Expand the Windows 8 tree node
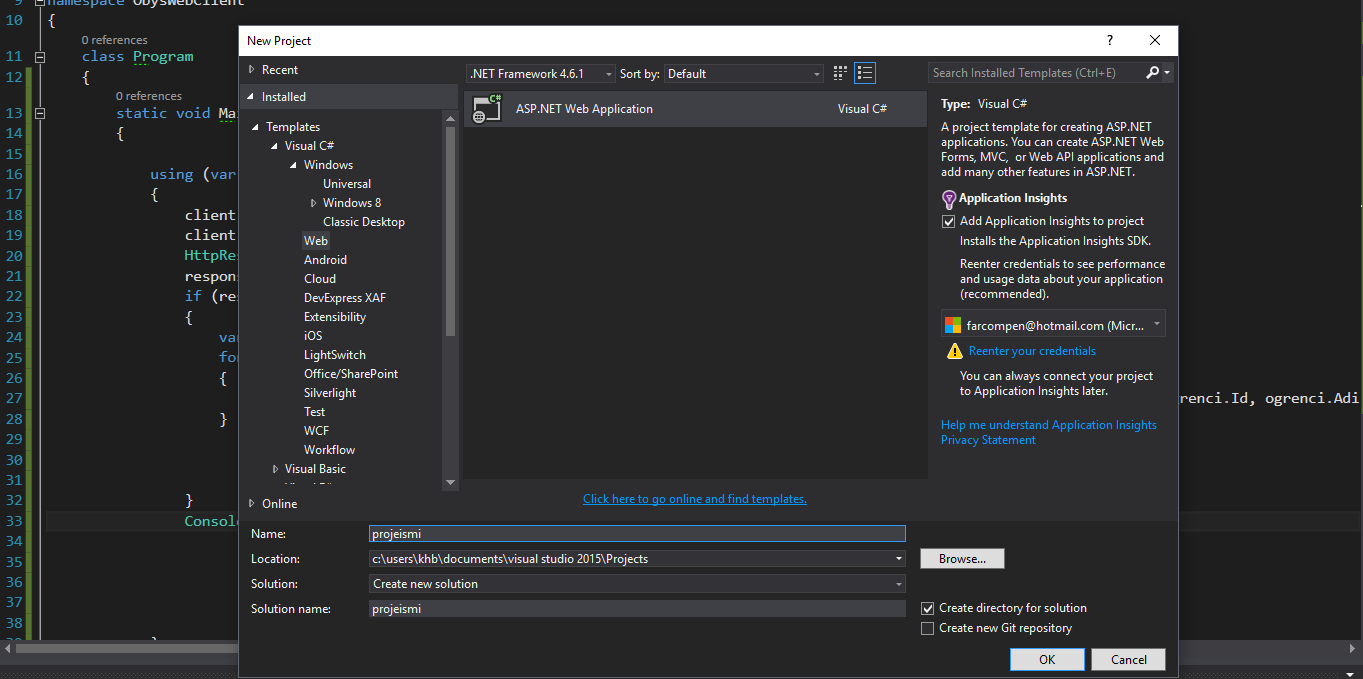Viewport: 1363px width, 679px height. (313, 203)
